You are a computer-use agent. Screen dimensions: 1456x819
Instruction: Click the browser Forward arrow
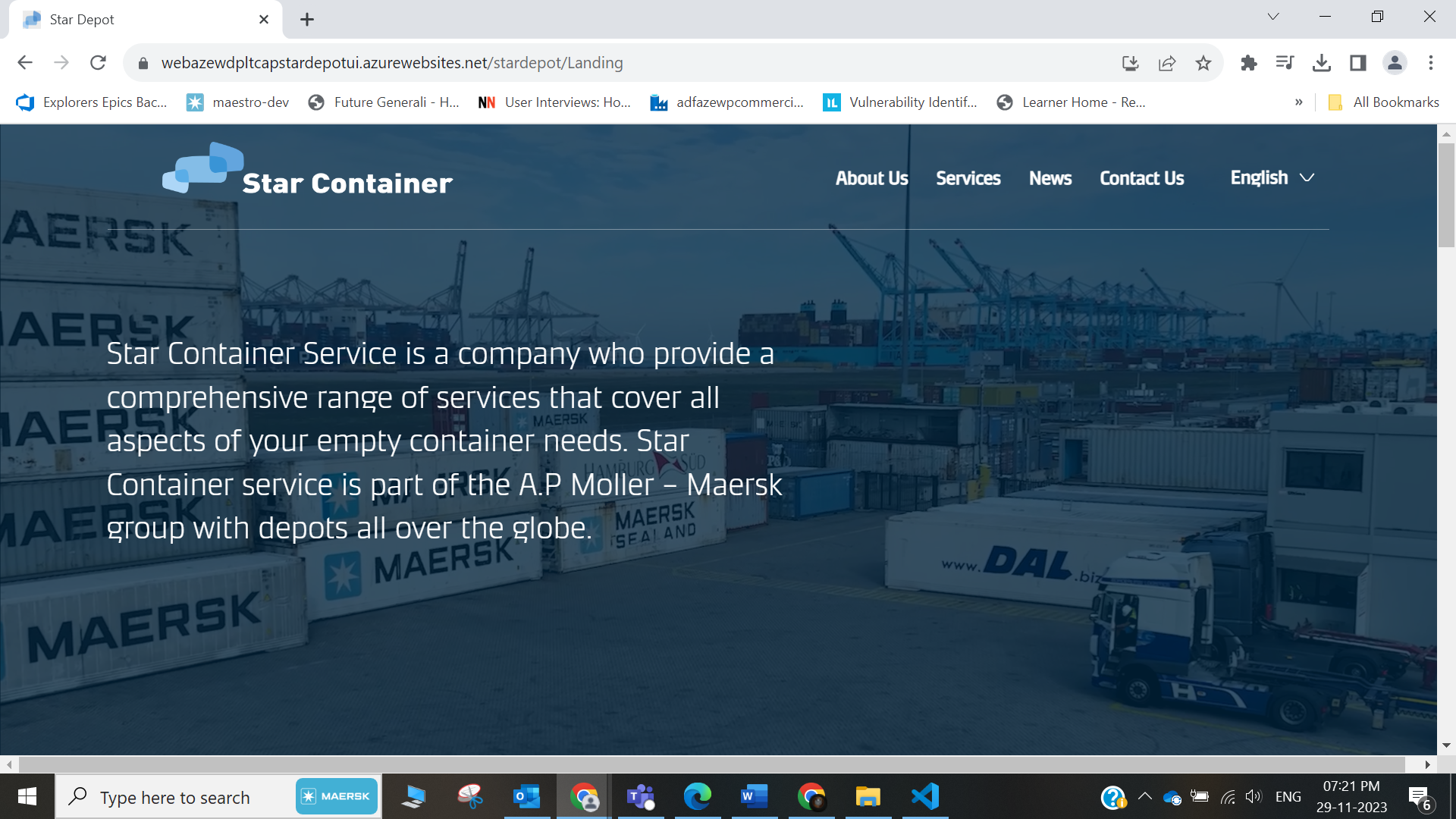click(x=61, y=63)
